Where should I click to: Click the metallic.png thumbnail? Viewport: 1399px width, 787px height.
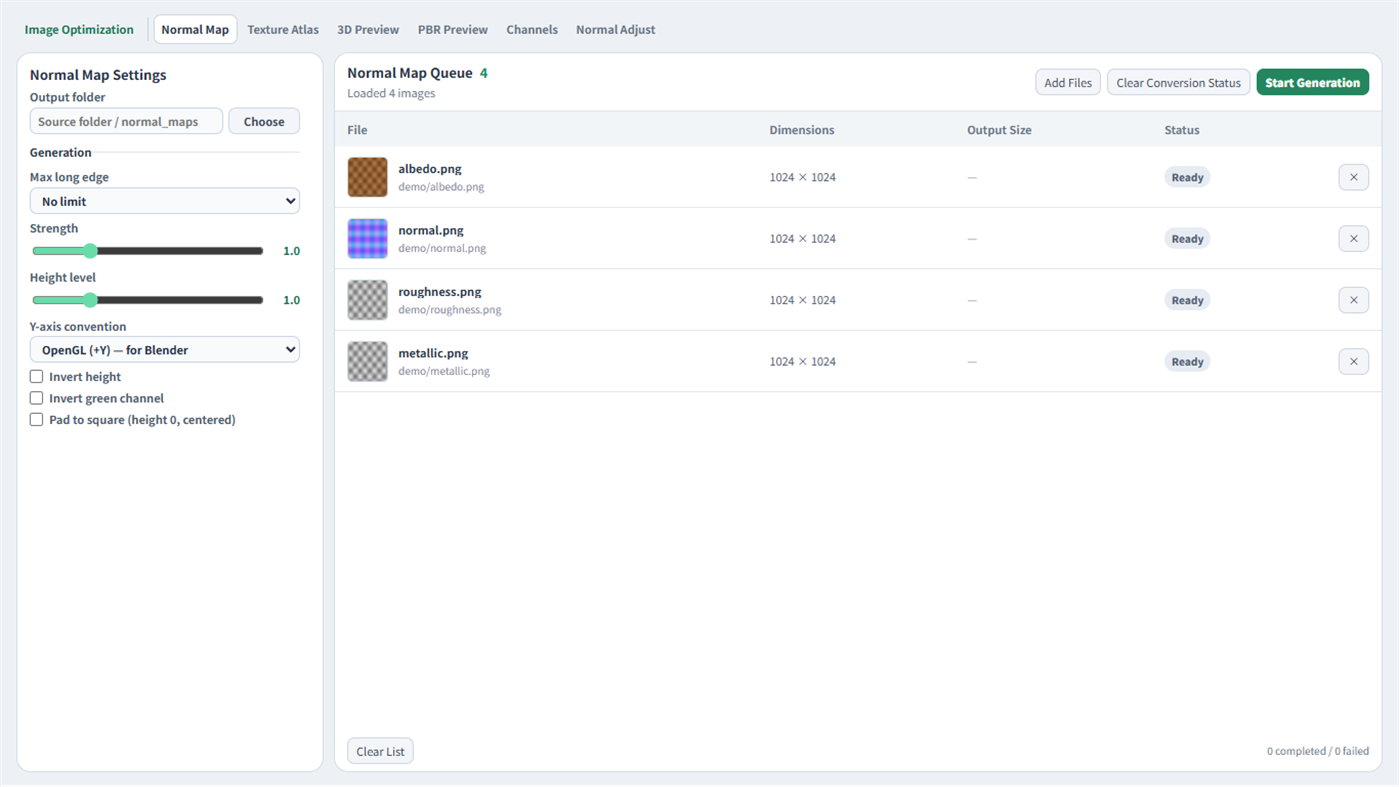coord(367,361)
